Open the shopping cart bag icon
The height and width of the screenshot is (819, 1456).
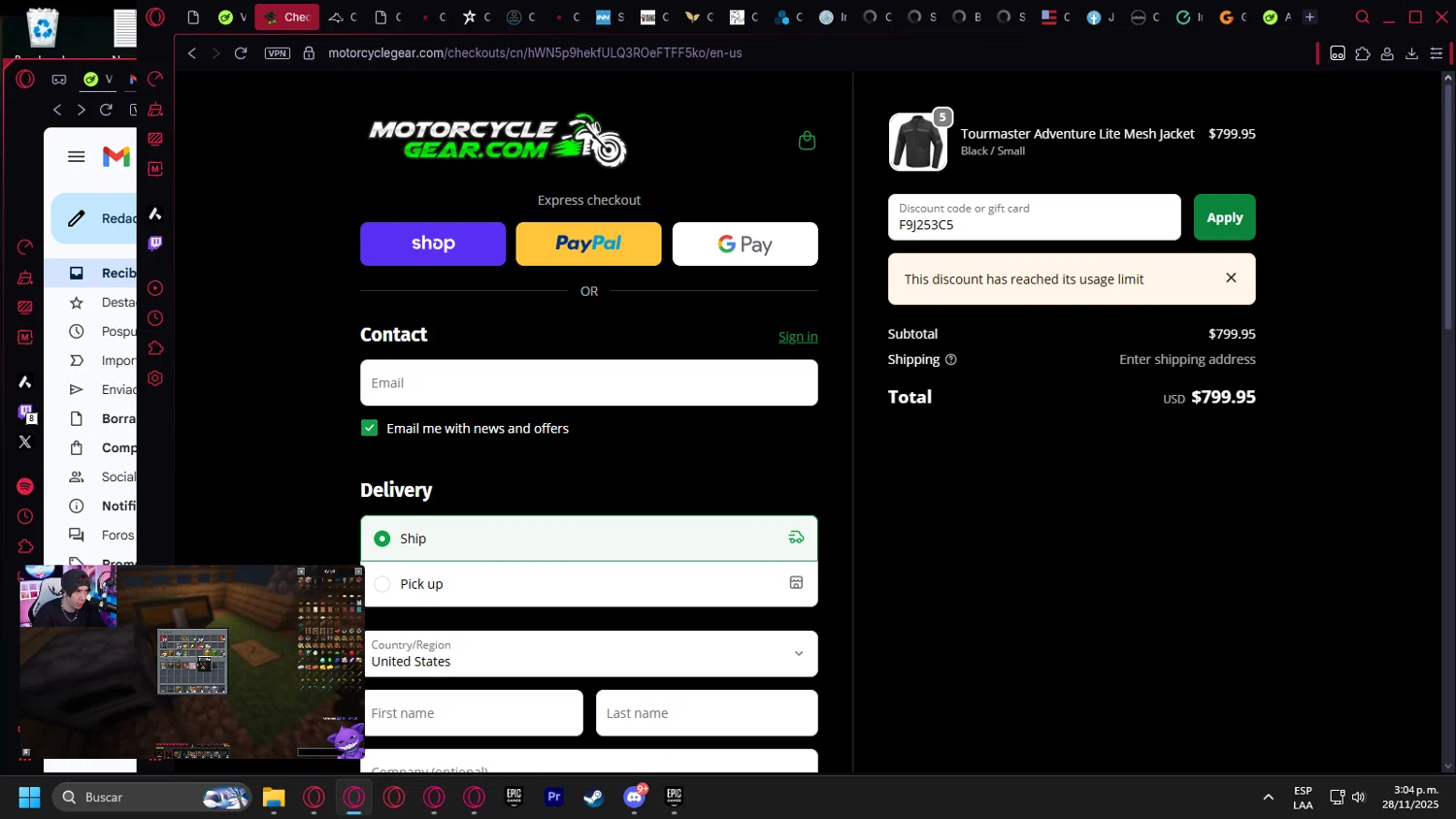(807, 141)
